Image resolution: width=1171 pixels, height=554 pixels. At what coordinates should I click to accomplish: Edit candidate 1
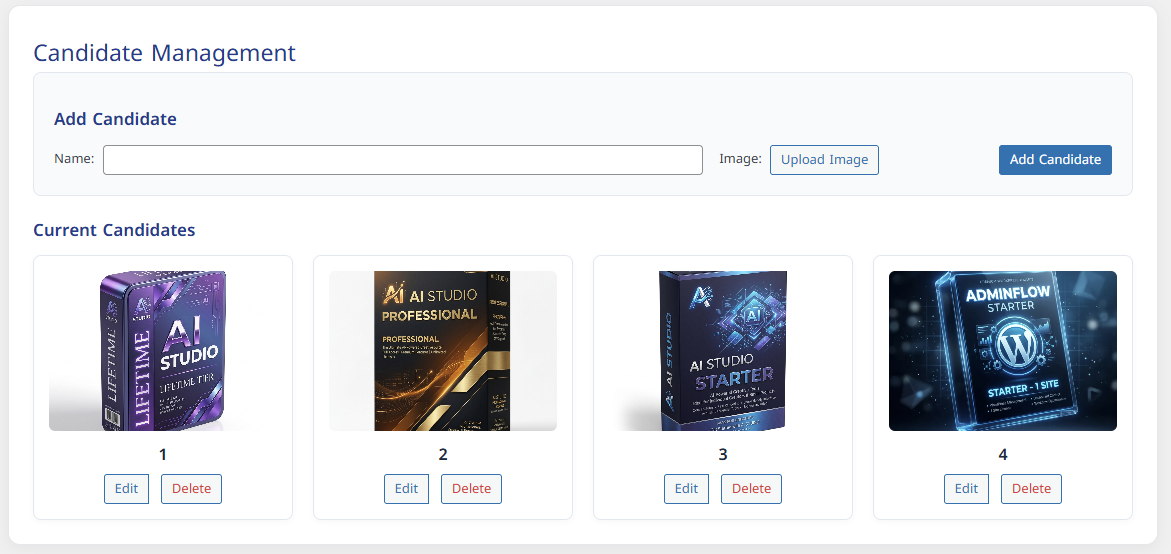pos(126,489)
